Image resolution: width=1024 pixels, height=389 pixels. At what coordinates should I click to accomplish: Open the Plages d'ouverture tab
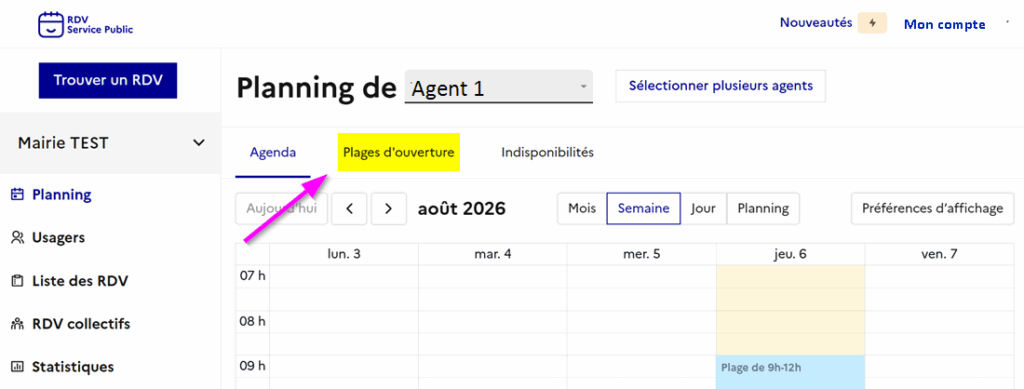(x=398, y=153)
